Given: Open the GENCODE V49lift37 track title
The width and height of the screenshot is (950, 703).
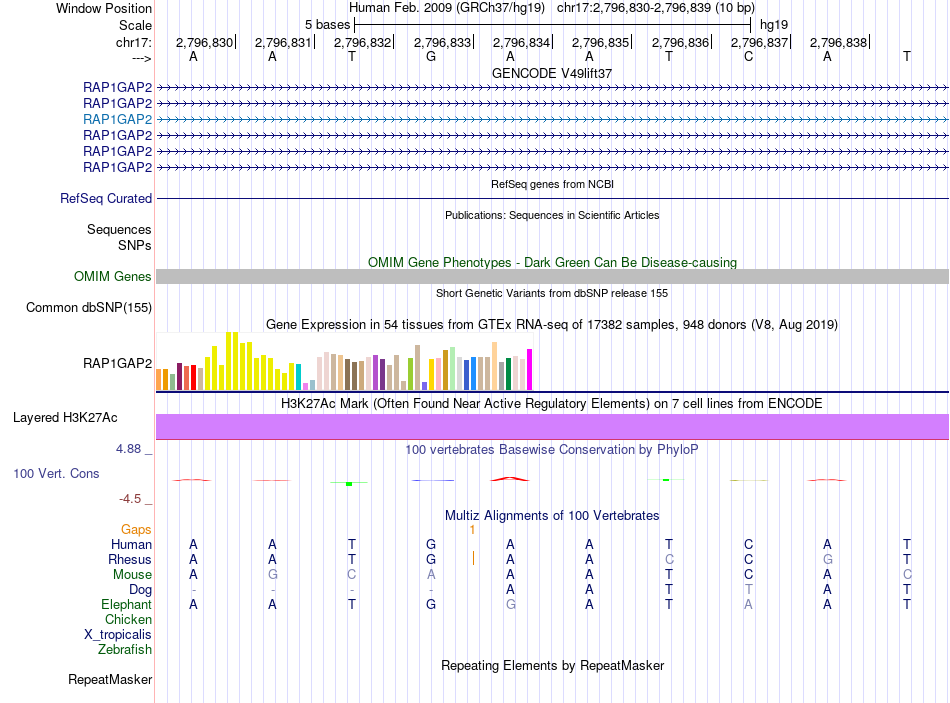Looking at the screenshot, I should coord(552,73).
